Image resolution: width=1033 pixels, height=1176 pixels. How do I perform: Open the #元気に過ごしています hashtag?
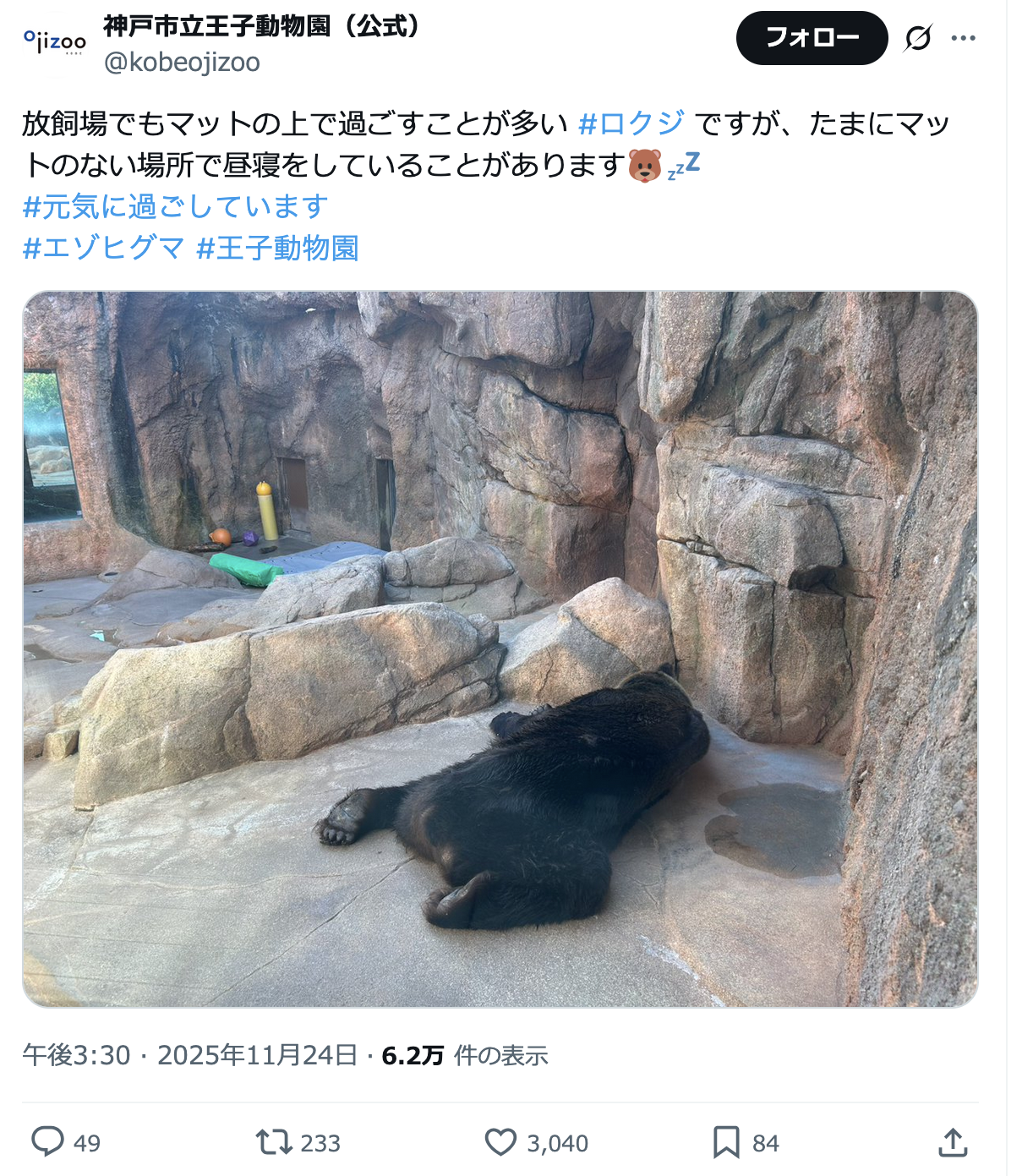pyautogui.click(x=175, y=206)
